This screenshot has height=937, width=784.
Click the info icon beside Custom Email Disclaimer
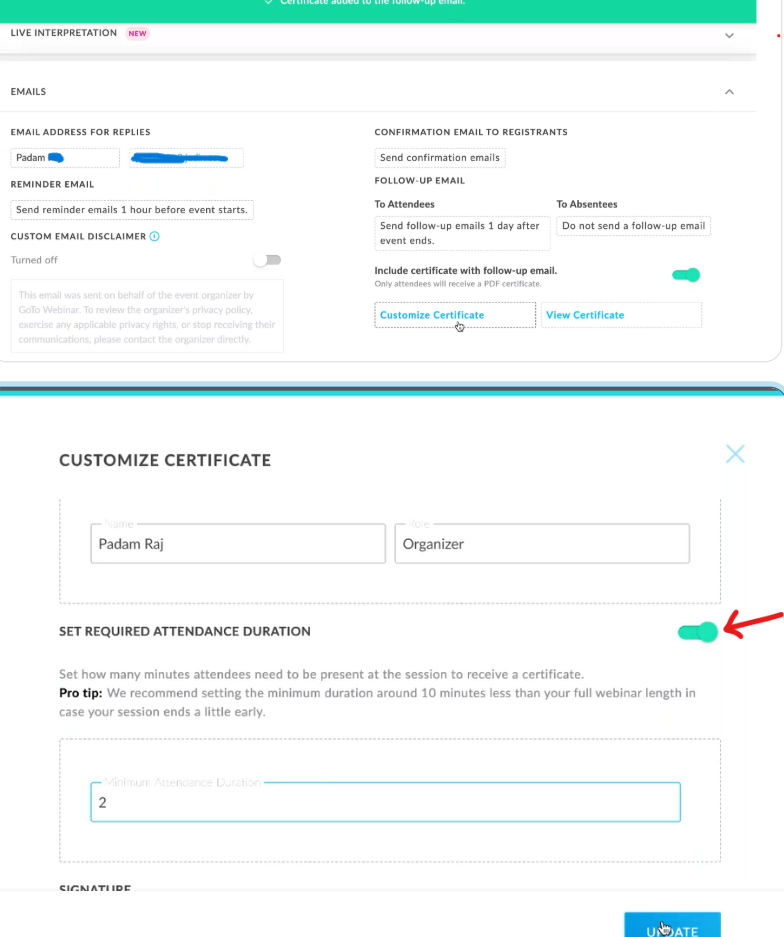154,237
